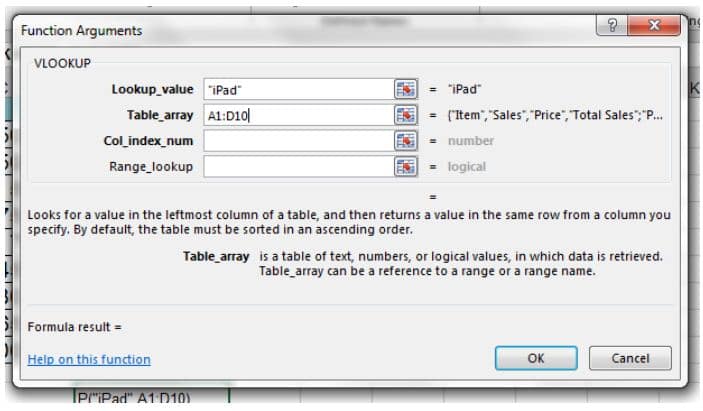Open dialog help question mark button

612,25
